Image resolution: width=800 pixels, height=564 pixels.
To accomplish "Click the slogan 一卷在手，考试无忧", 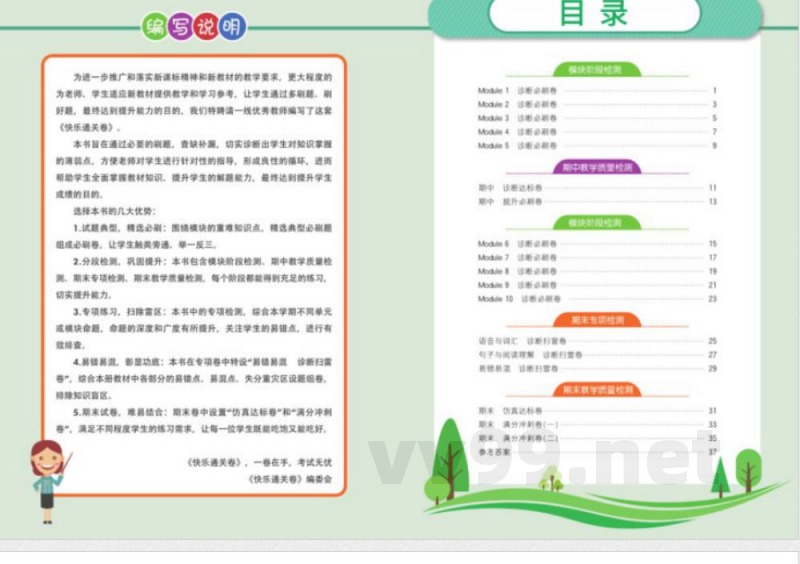I will pyautogui.click(x=292, y=462).
